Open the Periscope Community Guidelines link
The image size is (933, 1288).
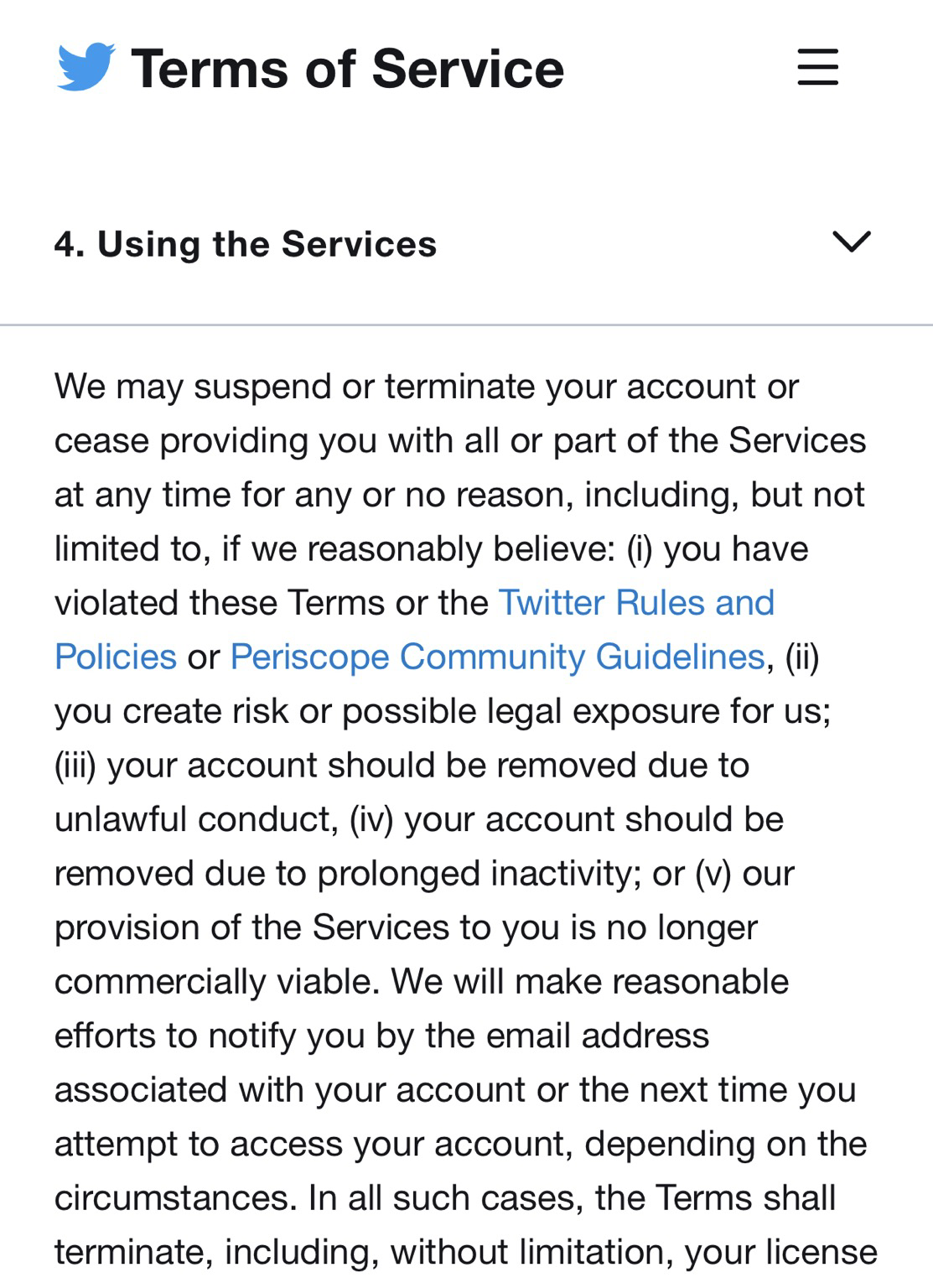(497, 657)
